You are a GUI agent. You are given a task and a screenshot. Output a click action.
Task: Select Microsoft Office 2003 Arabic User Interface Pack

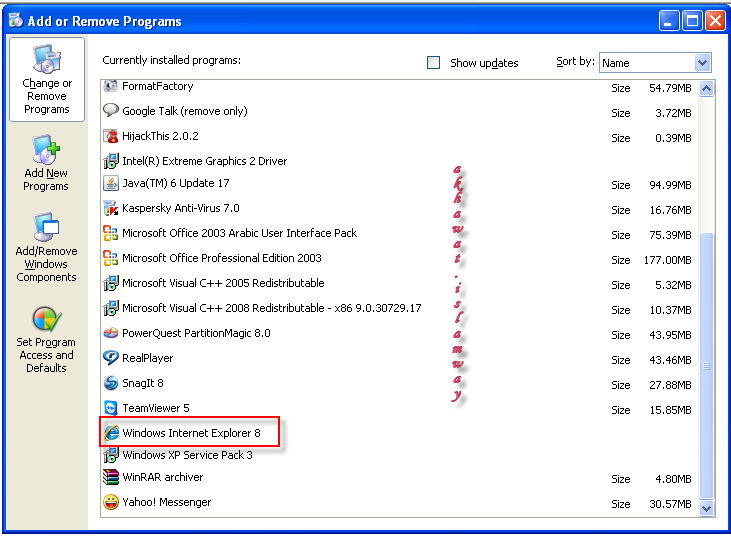click(x=400, y=234)
